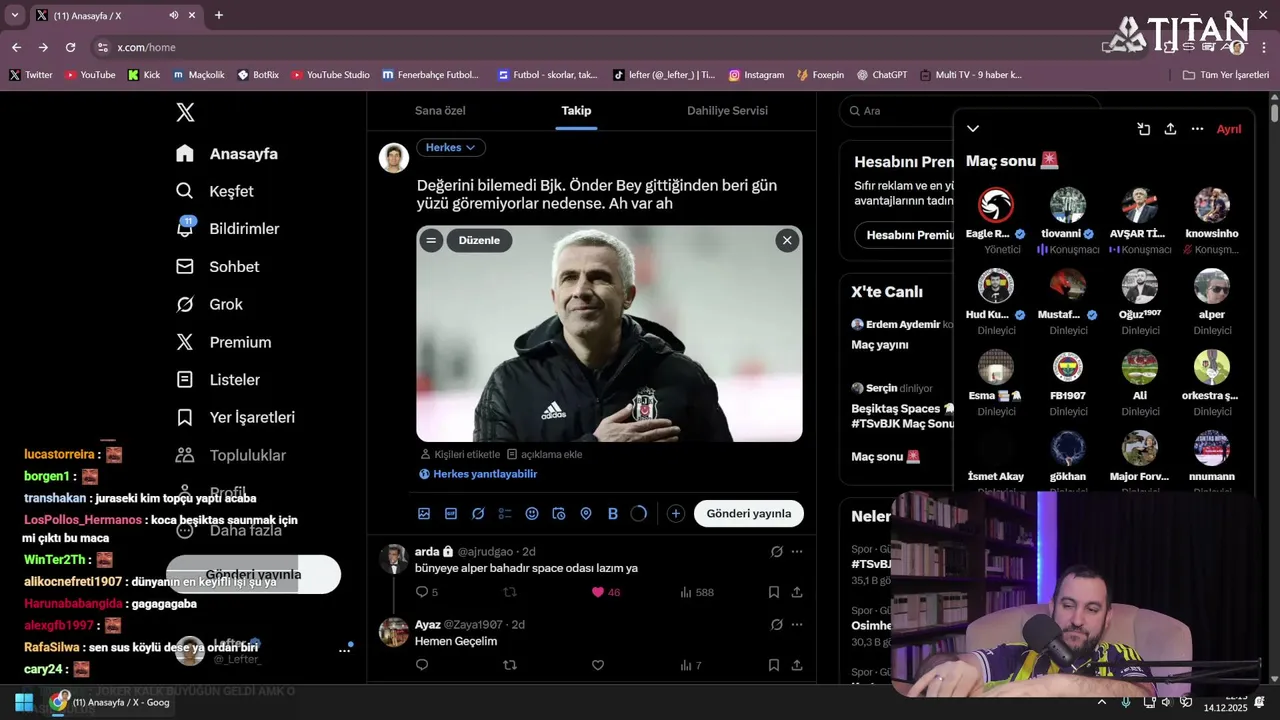Open a new Chrome tab

(x=219, y=15)
